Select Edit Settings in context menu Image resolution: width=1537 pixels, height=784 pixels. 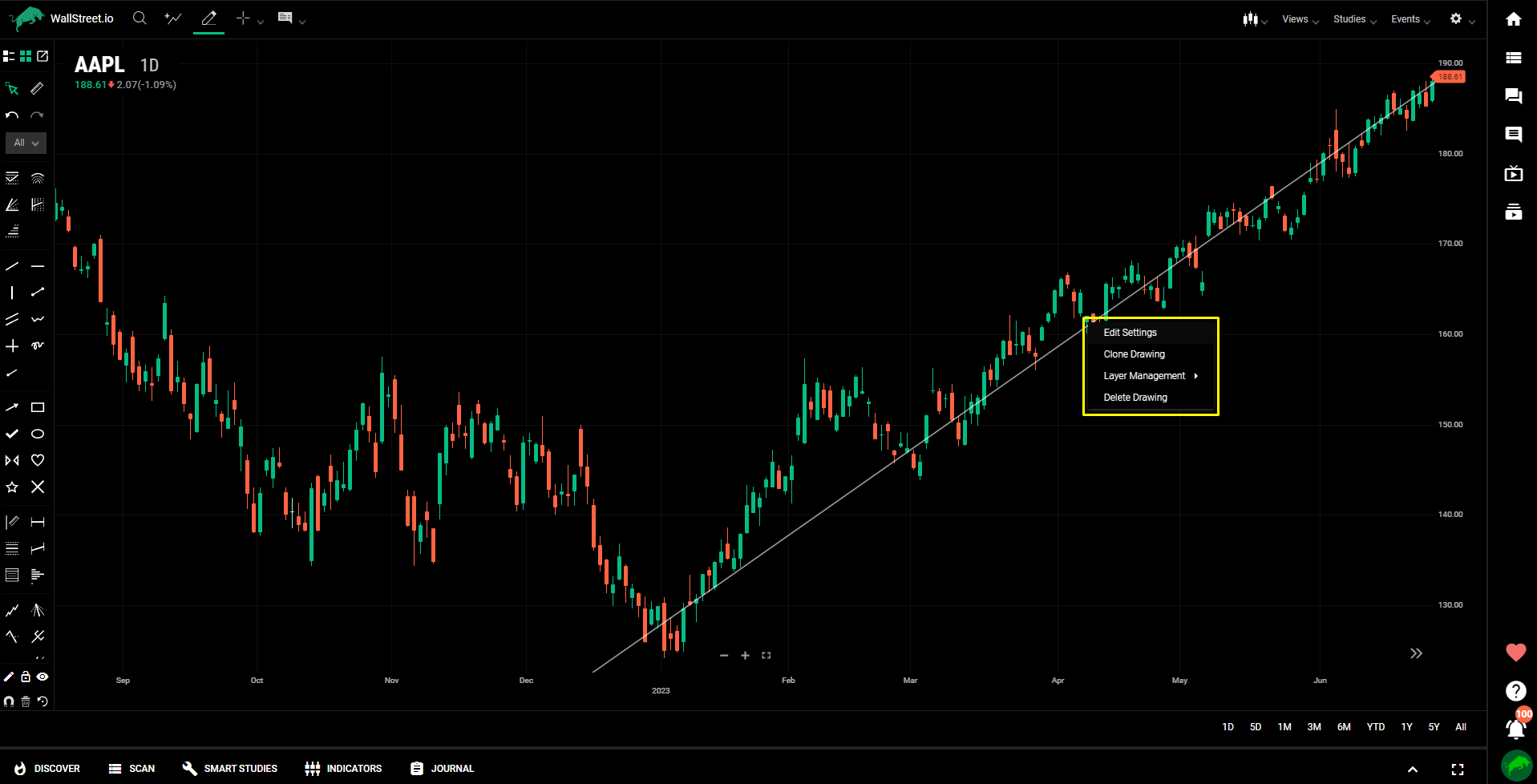tap(1130, 333)
